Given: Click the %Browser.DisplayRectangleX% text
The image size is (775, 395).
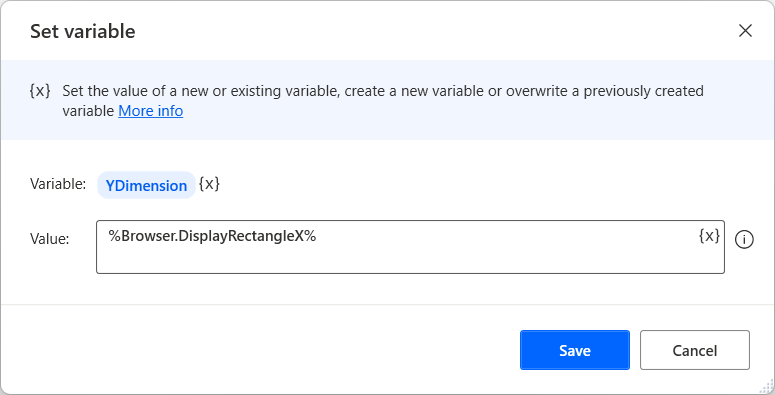Looking at the screenshot, I should tap(212, 236).
